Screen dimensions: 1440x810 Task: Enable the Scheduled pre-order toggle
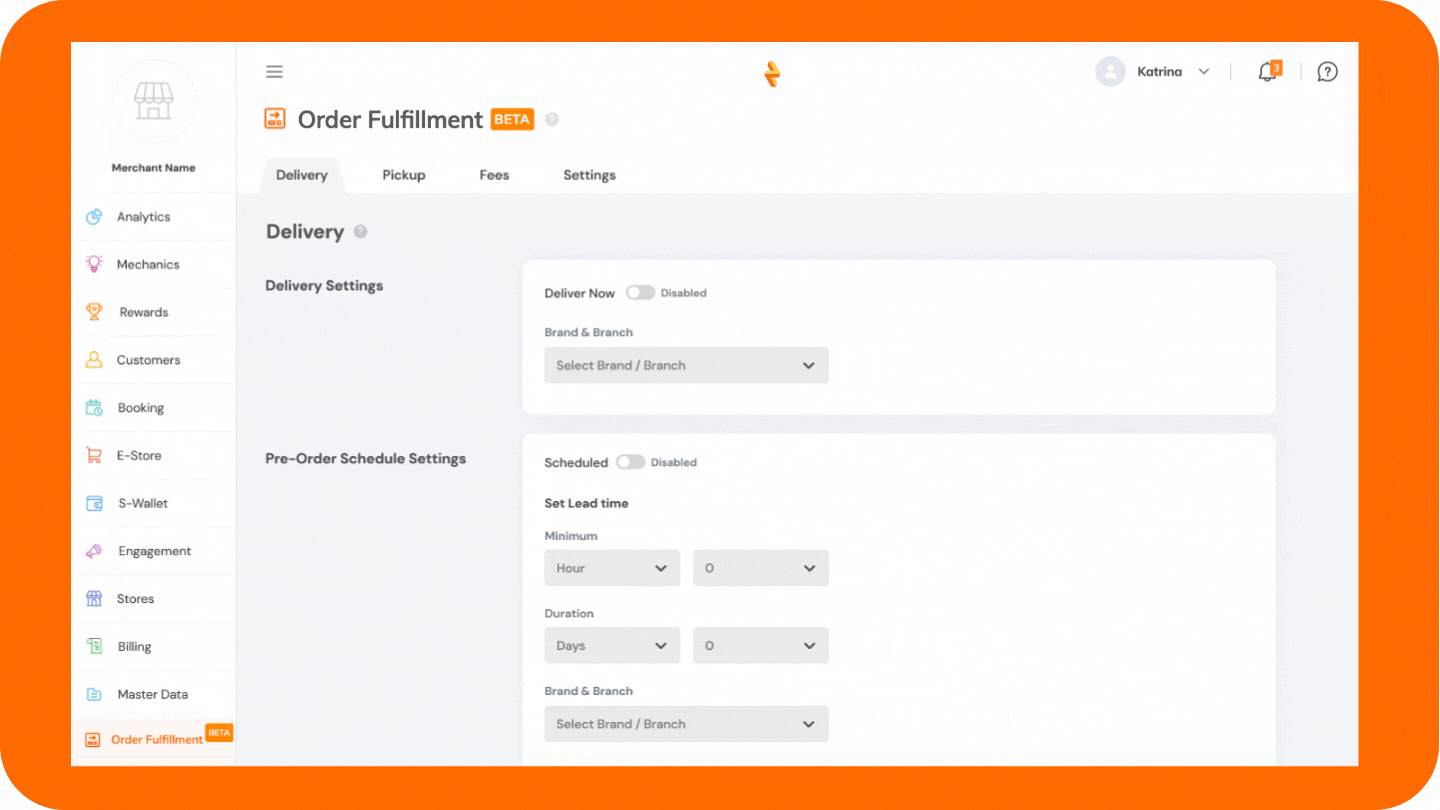click(x=631, y=462)
